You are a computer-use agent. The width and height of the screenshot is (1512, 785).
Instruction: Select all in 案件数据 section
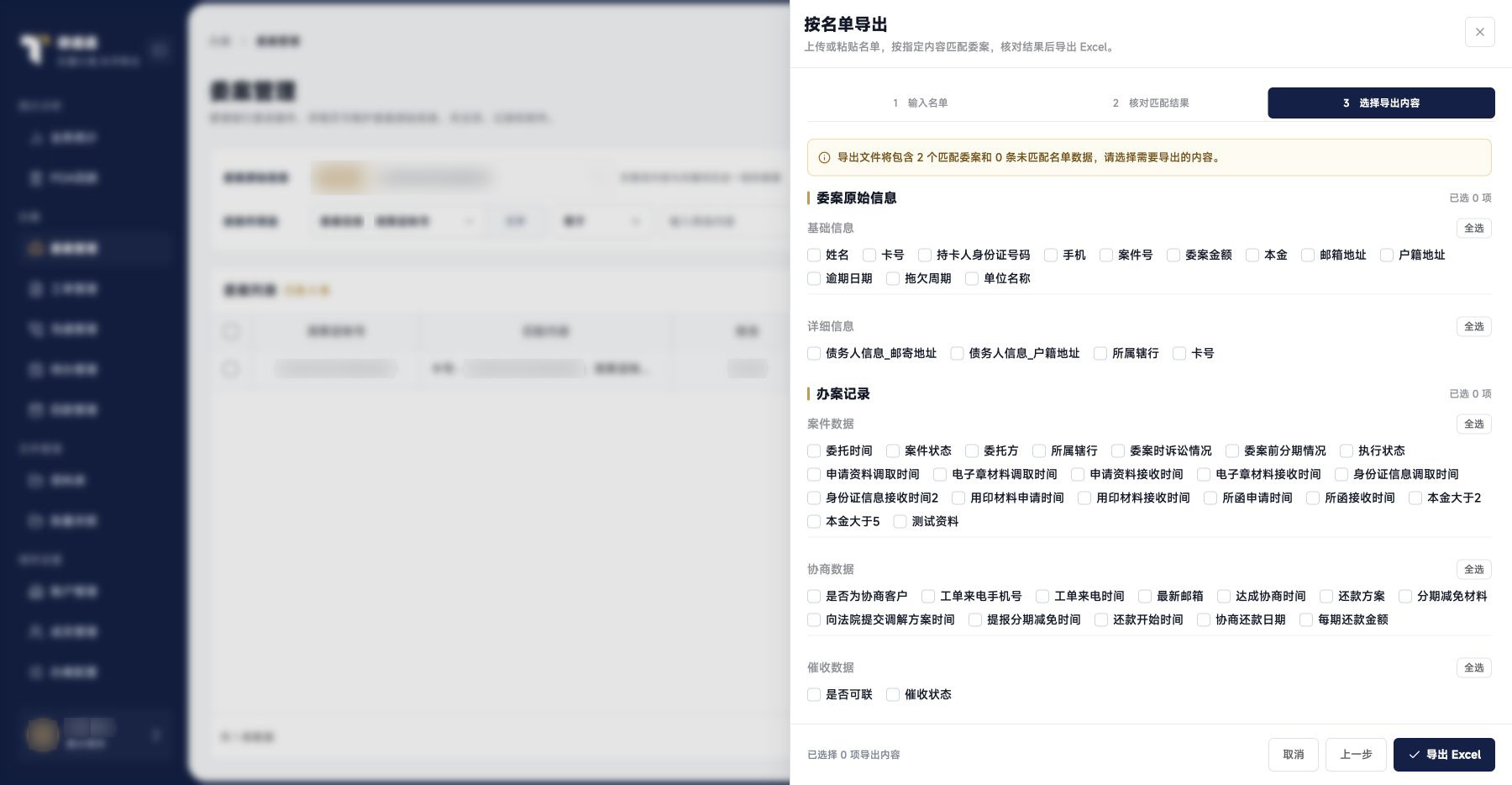tap(1474, 424)
